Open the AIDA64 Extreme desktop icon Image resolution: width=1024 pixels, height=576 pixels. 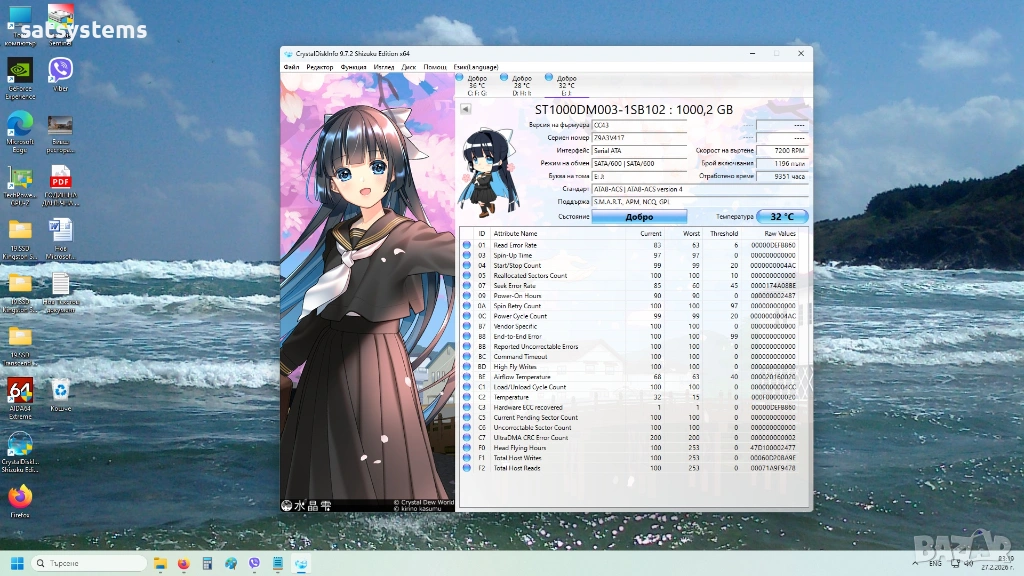20,391
